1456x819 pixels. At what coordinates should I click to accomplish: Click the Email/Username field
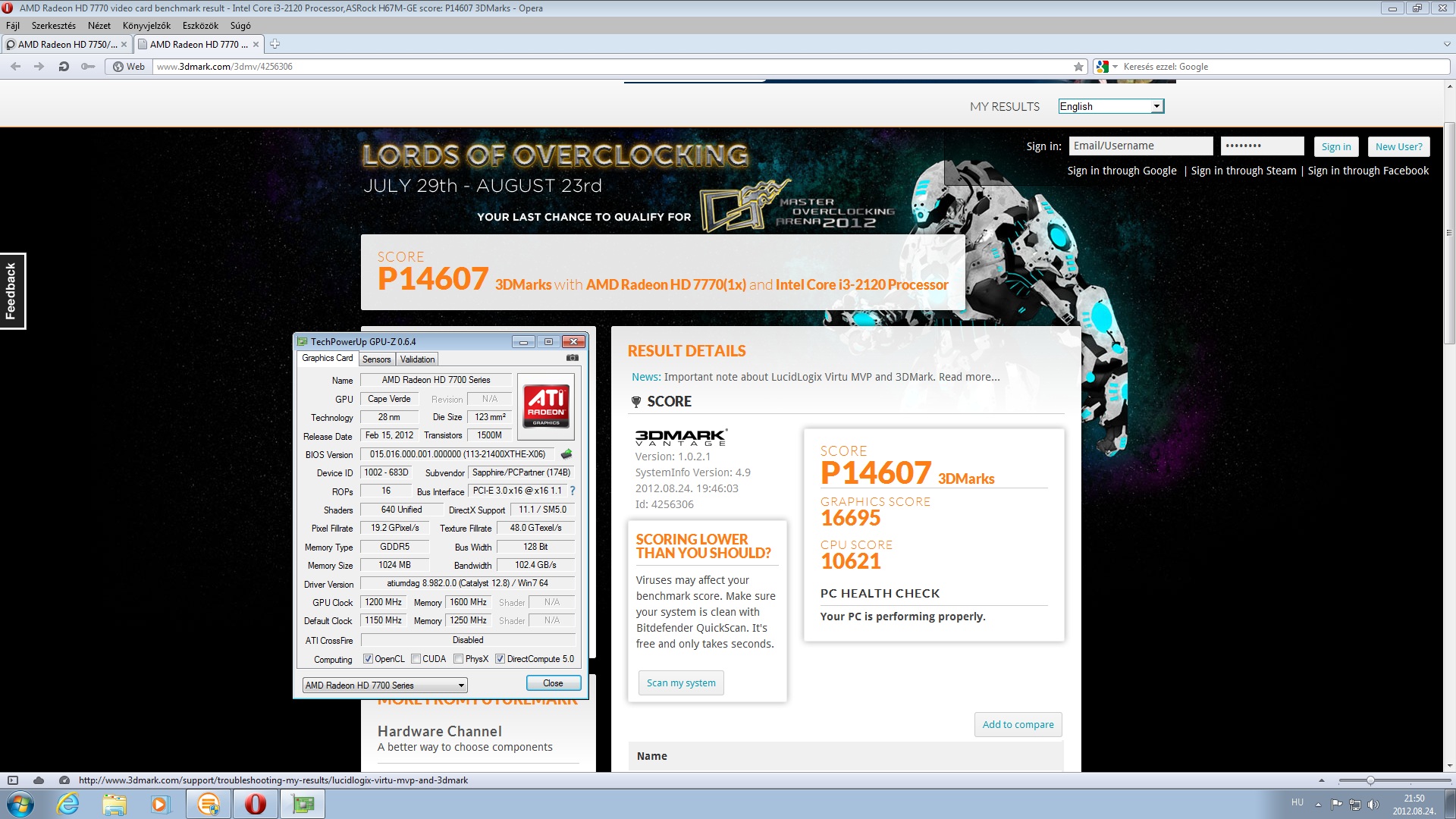pyautogui.click(x=1141, y=146)
